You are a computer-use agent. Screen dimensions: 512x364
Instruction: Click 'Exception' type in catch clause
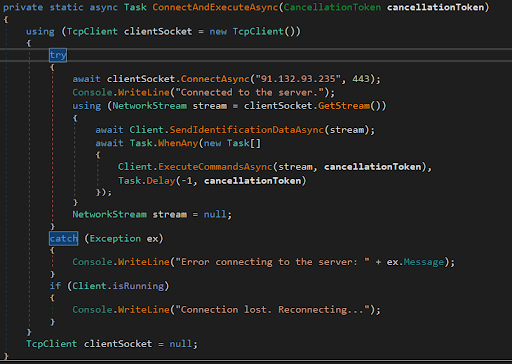tap(115, 239)
